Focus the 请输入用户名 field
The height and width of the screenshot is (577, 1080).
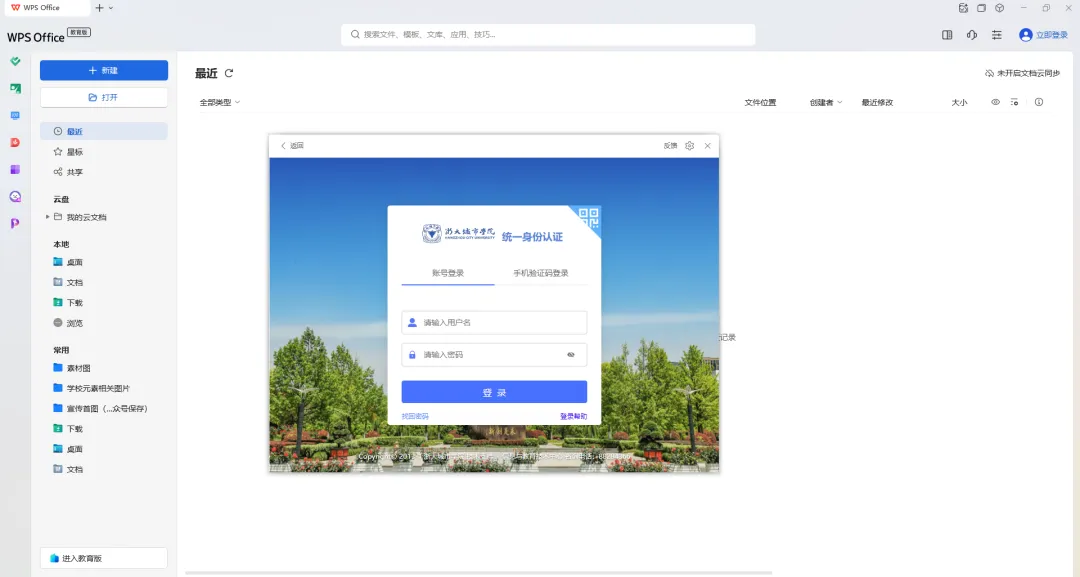494,322
